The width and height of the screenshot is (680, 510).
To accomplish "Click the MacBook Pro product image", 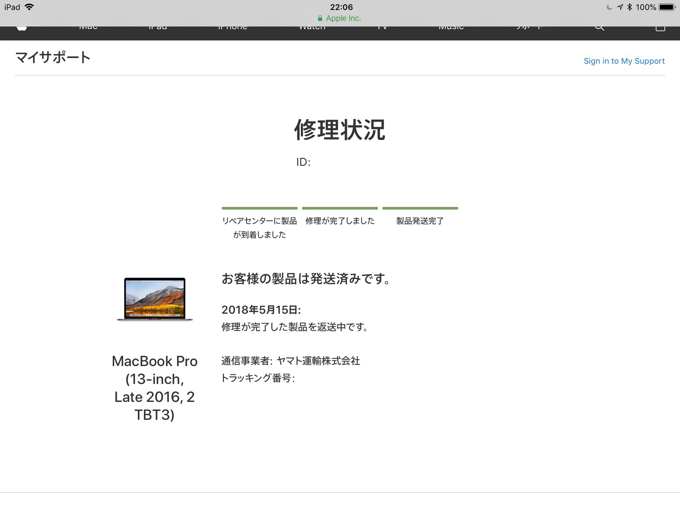I will [155, 299].
